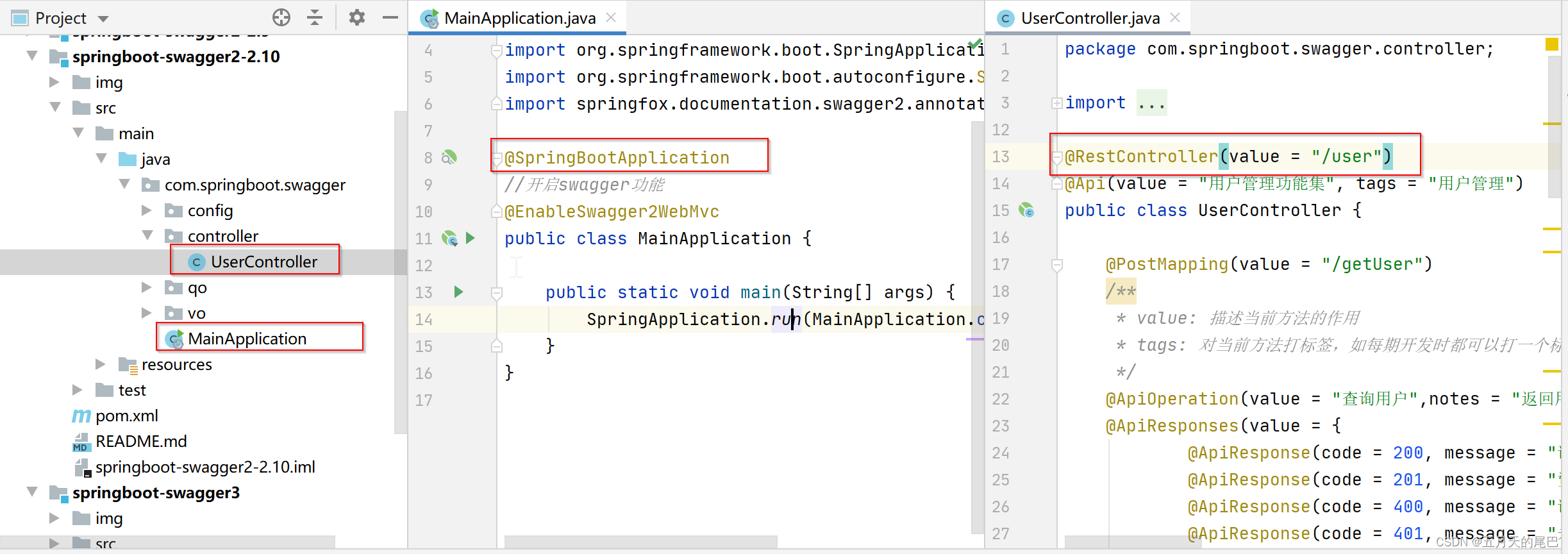This screenshot has height=554, width=1568.
Task: Collapse the springboot-swagger3 module
Action: 32,492
